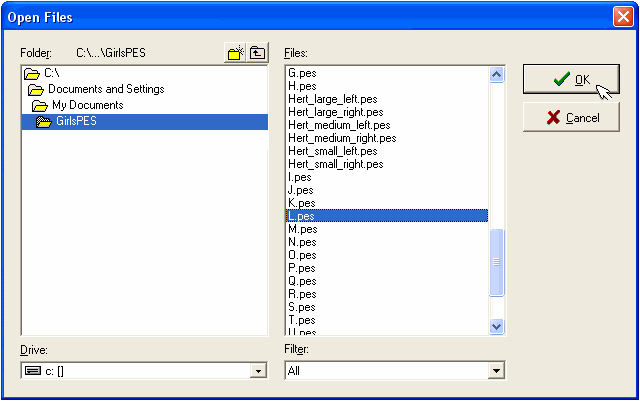Select Hert_medium_right.pes in the list
The image size is (640, 401).
coord(342,138)
